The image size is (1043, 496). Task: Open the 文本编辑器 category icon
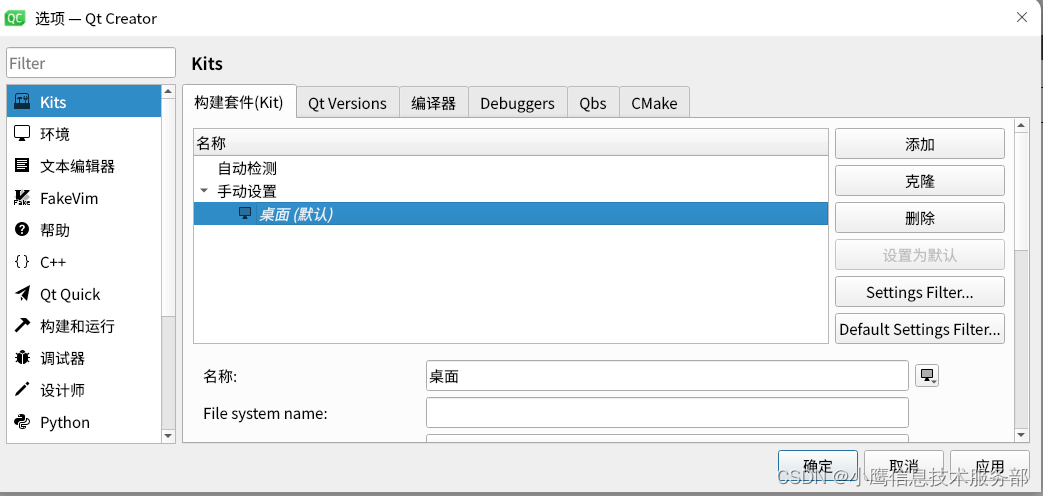point(22,166)
